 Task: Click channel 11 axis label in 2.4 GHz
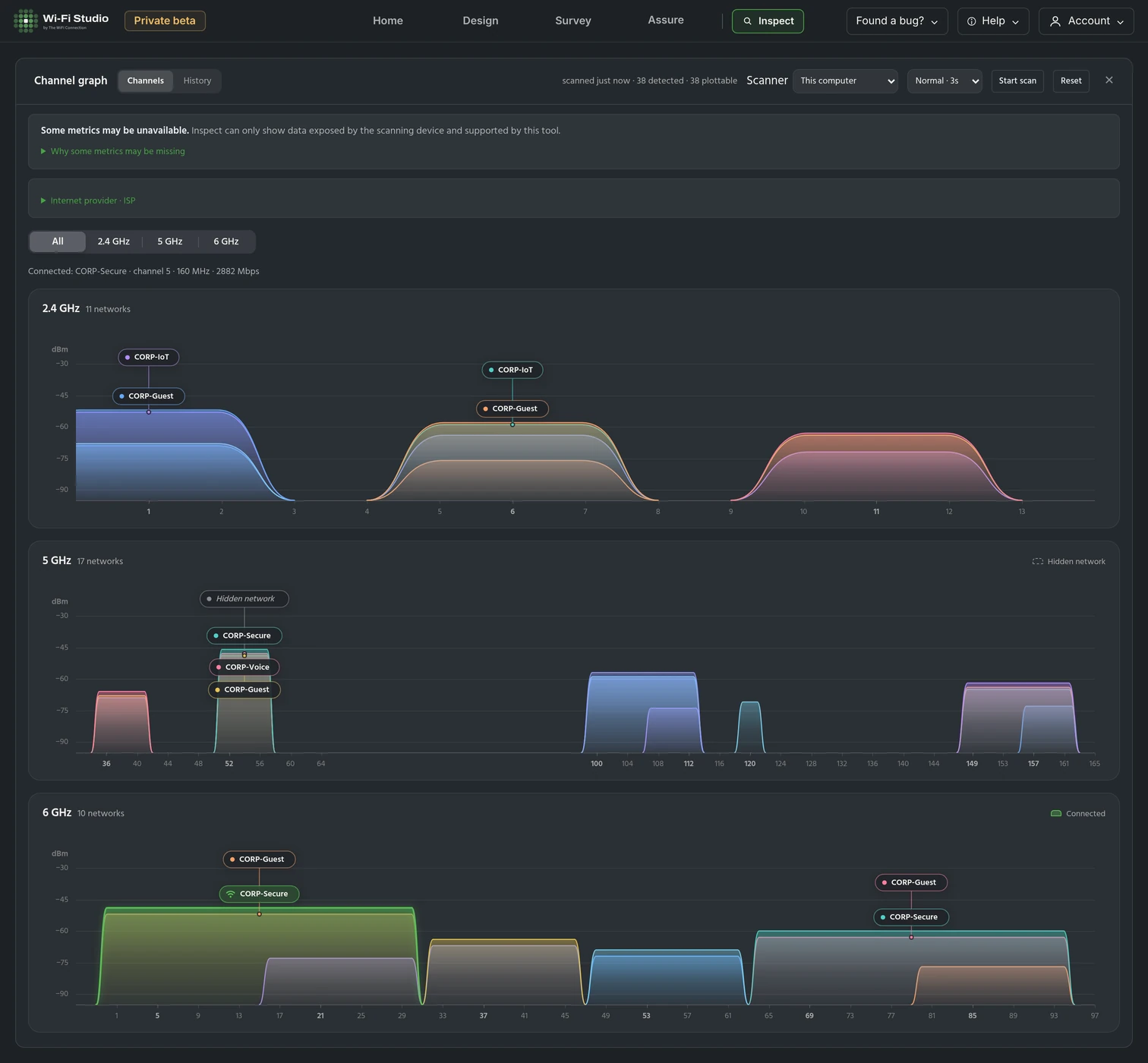tap(876, 511)
